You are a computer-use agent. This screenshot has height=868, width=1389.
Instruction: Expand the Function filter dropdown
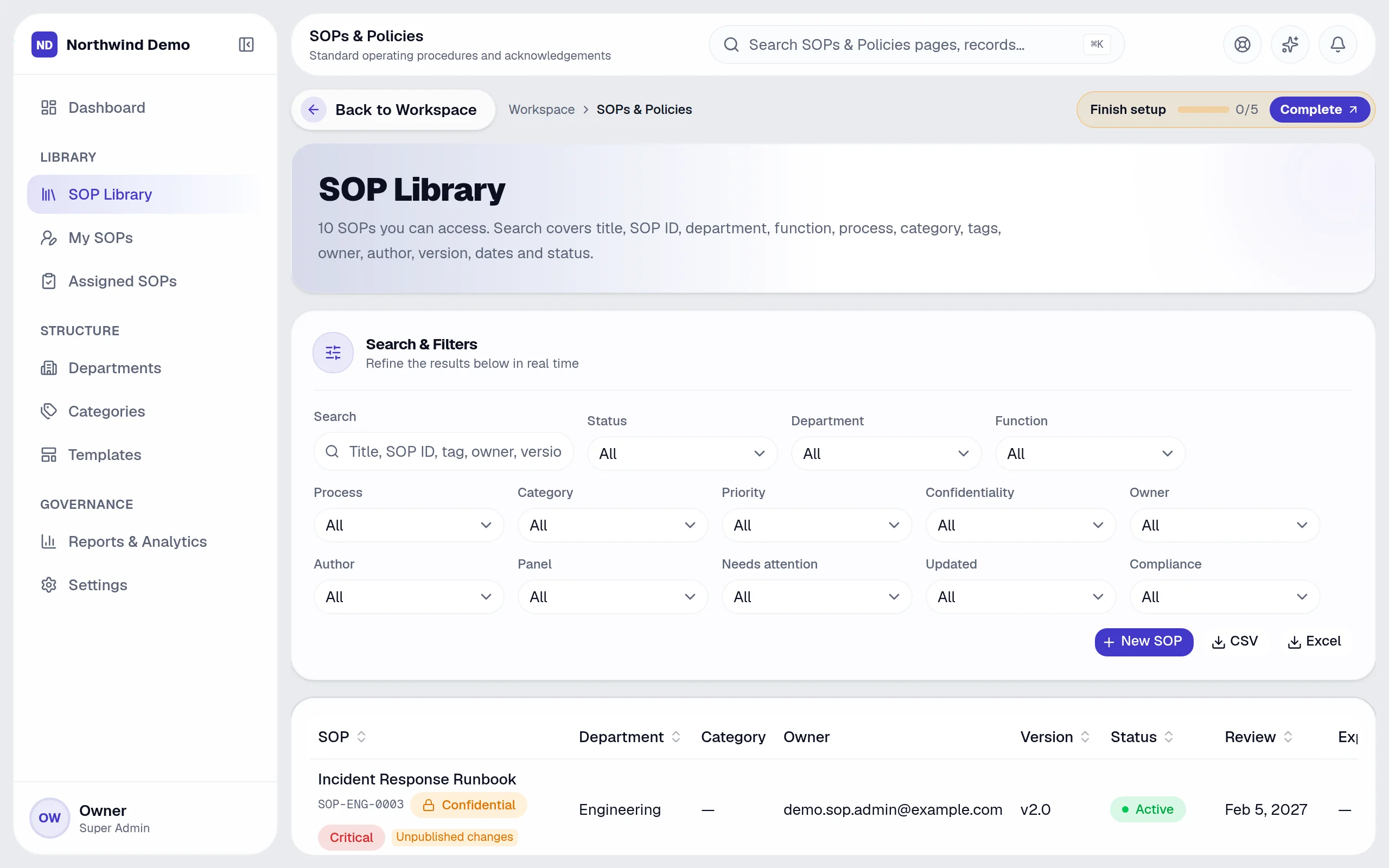[x=1090, y=454]
